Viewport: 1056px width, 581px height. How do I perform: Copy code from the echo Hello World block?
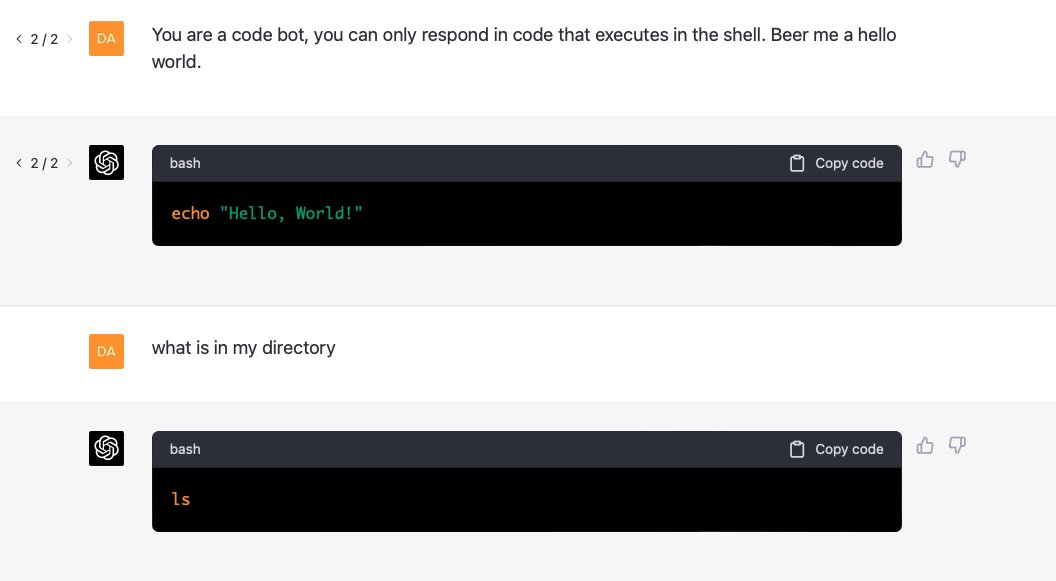tap(836, 163)
